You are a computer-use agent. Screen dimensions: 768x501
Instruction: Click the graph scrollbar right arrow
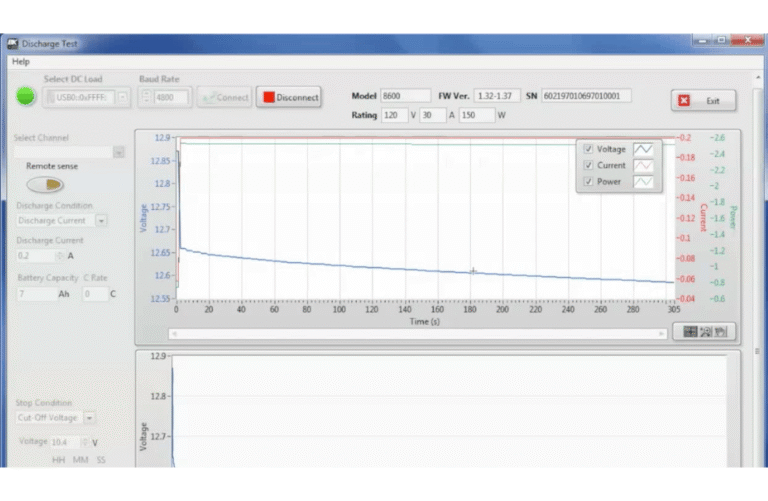pyautogui.click(x=661, y=334)
